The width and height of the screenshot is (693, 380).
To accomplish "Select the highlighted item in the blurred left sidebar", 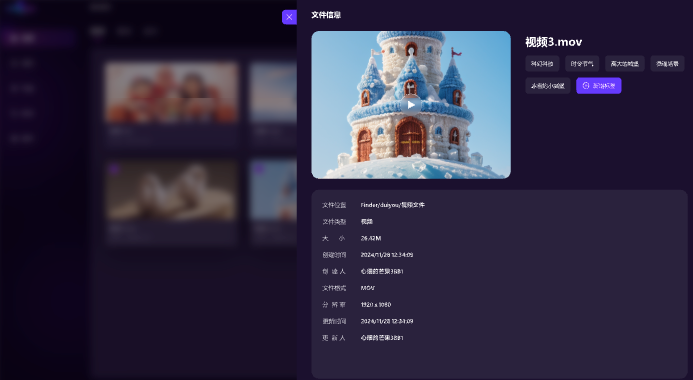I will [38, 38].
